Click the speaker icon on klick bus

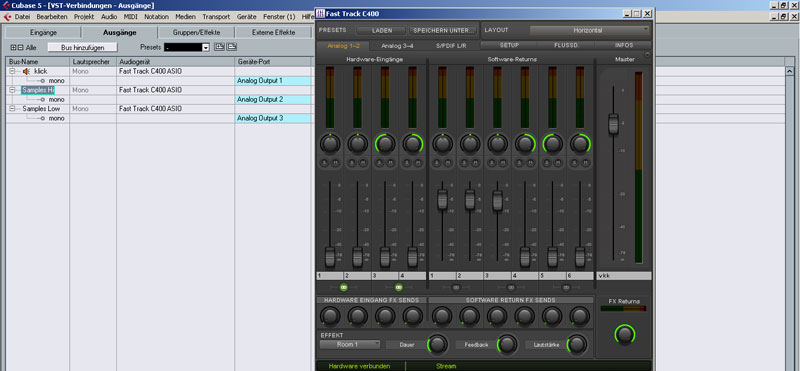point(26,71)
